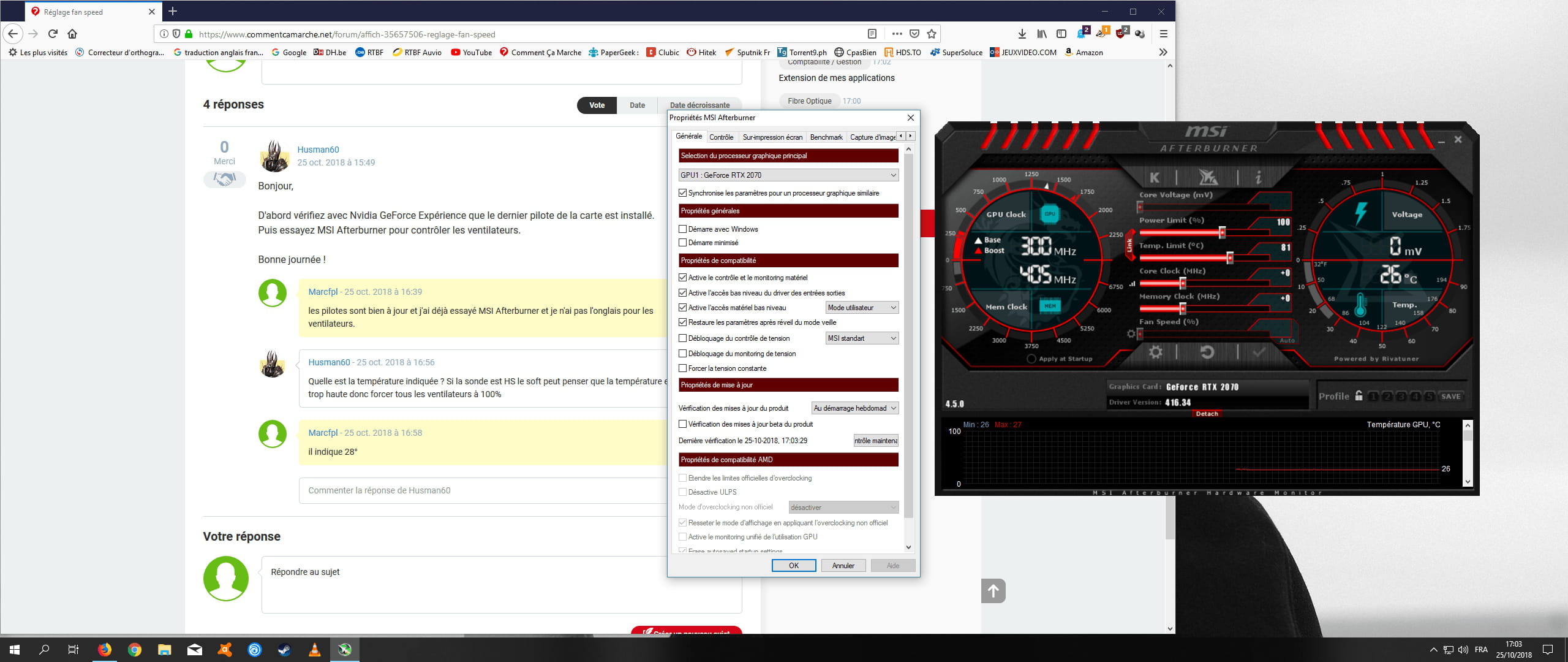Open the Au démarrage hebdomadaire dropdown
The height and width of the screenshot is (662, 1568).
(855, 408)
